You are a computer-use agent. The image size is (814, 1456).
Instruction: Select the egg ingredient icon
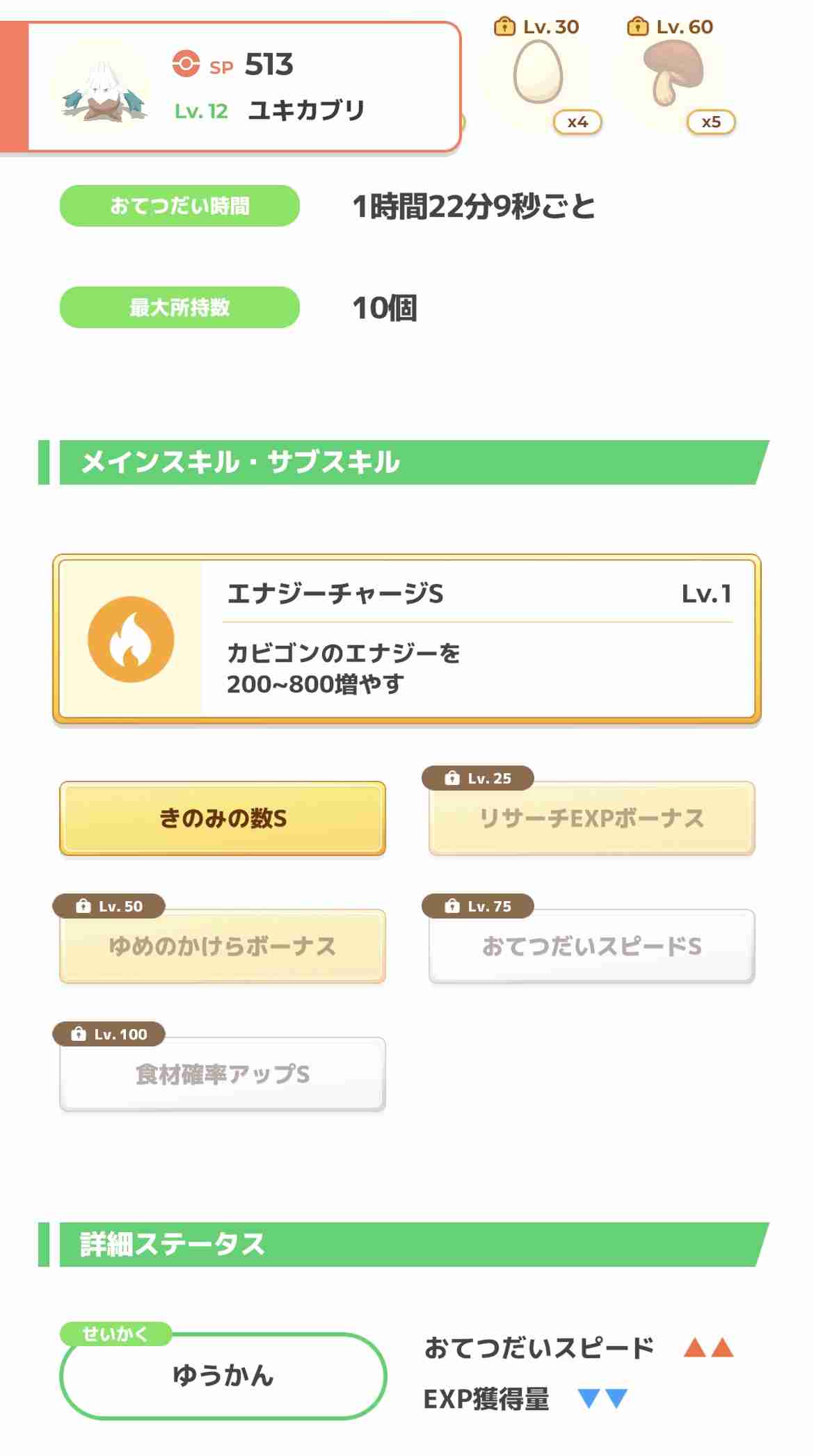pos(538,72)
